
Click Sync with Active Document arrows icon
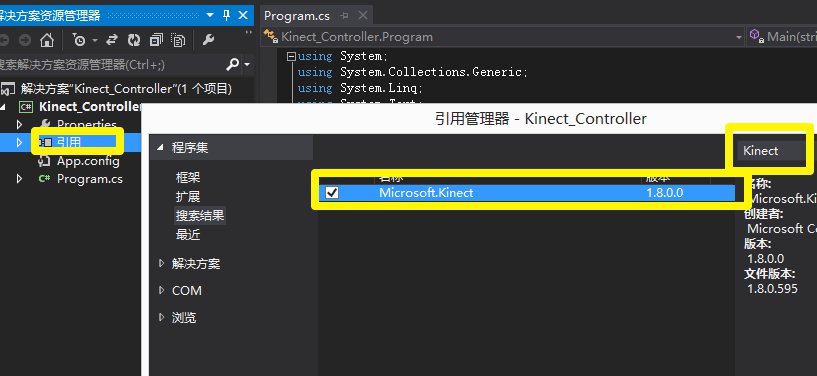(x=112, y=40)
